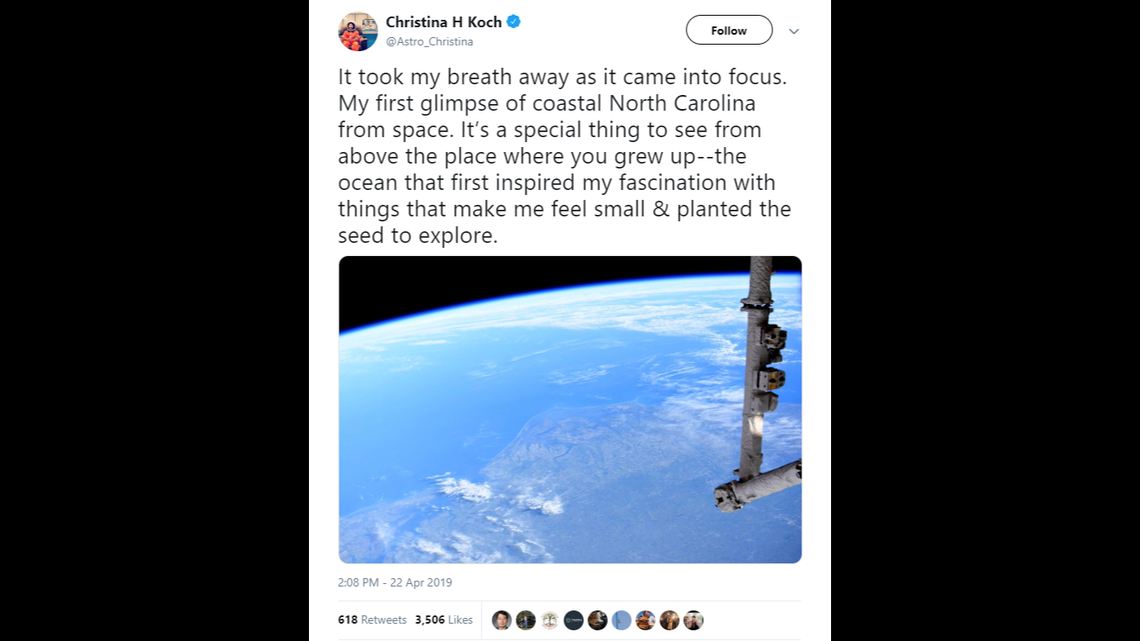
Task: Click the Christina H Koch display name
Action: tap(444, 22)
